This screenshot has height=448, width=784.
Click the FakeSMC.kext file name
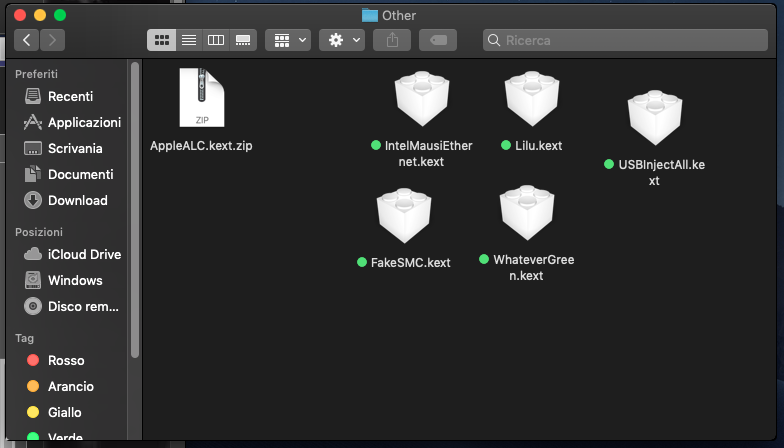pos(410,262)
